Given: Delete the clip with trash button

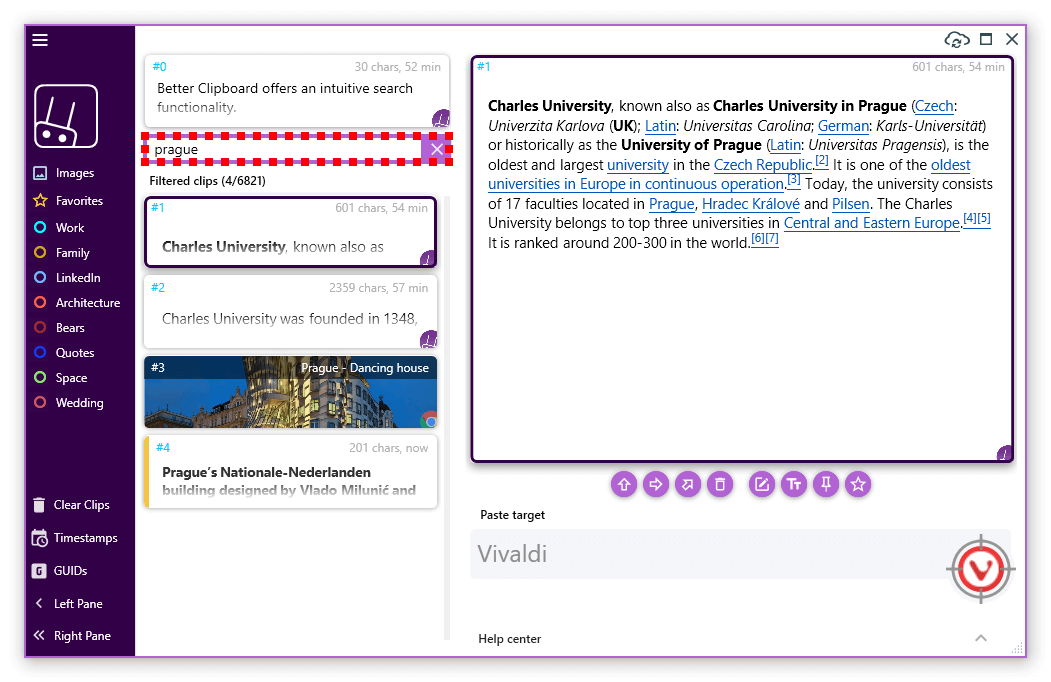Looking at the screenshot, I should click(x=720, y=484).
